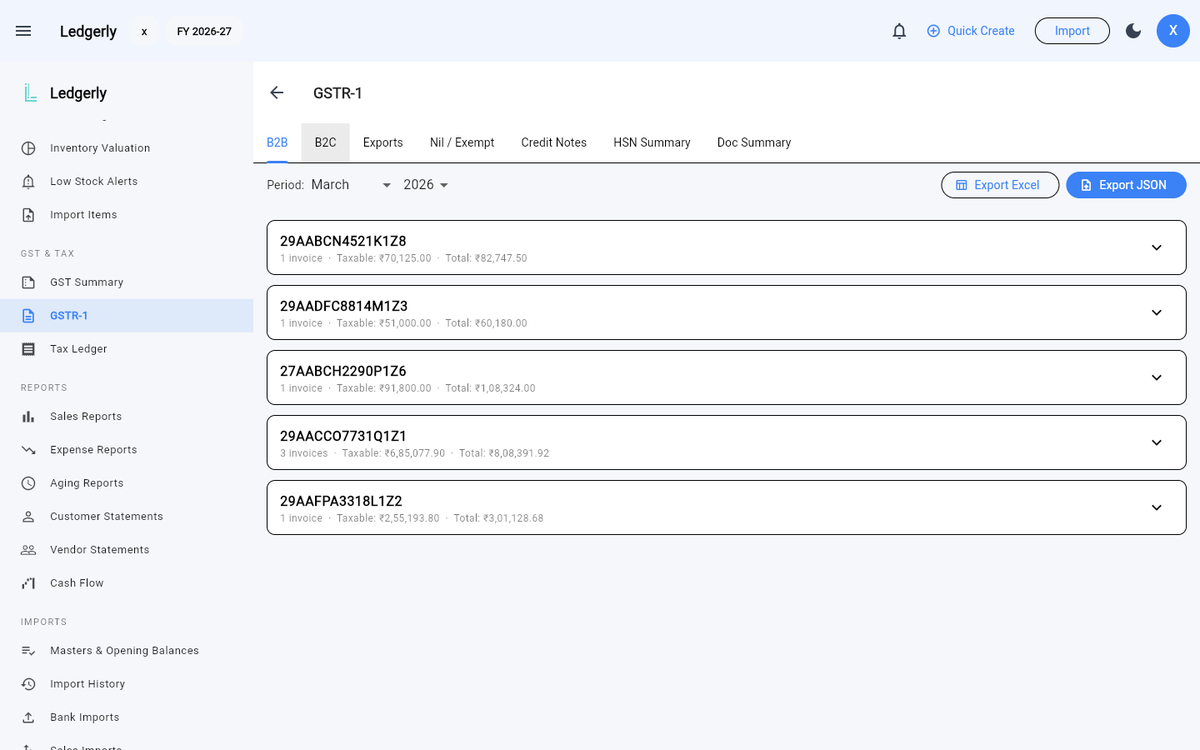This screenshot has height=750, width=1200.
Task: Open user avatar X menu
Action: pyautogui.click(x=1173, y=31)
